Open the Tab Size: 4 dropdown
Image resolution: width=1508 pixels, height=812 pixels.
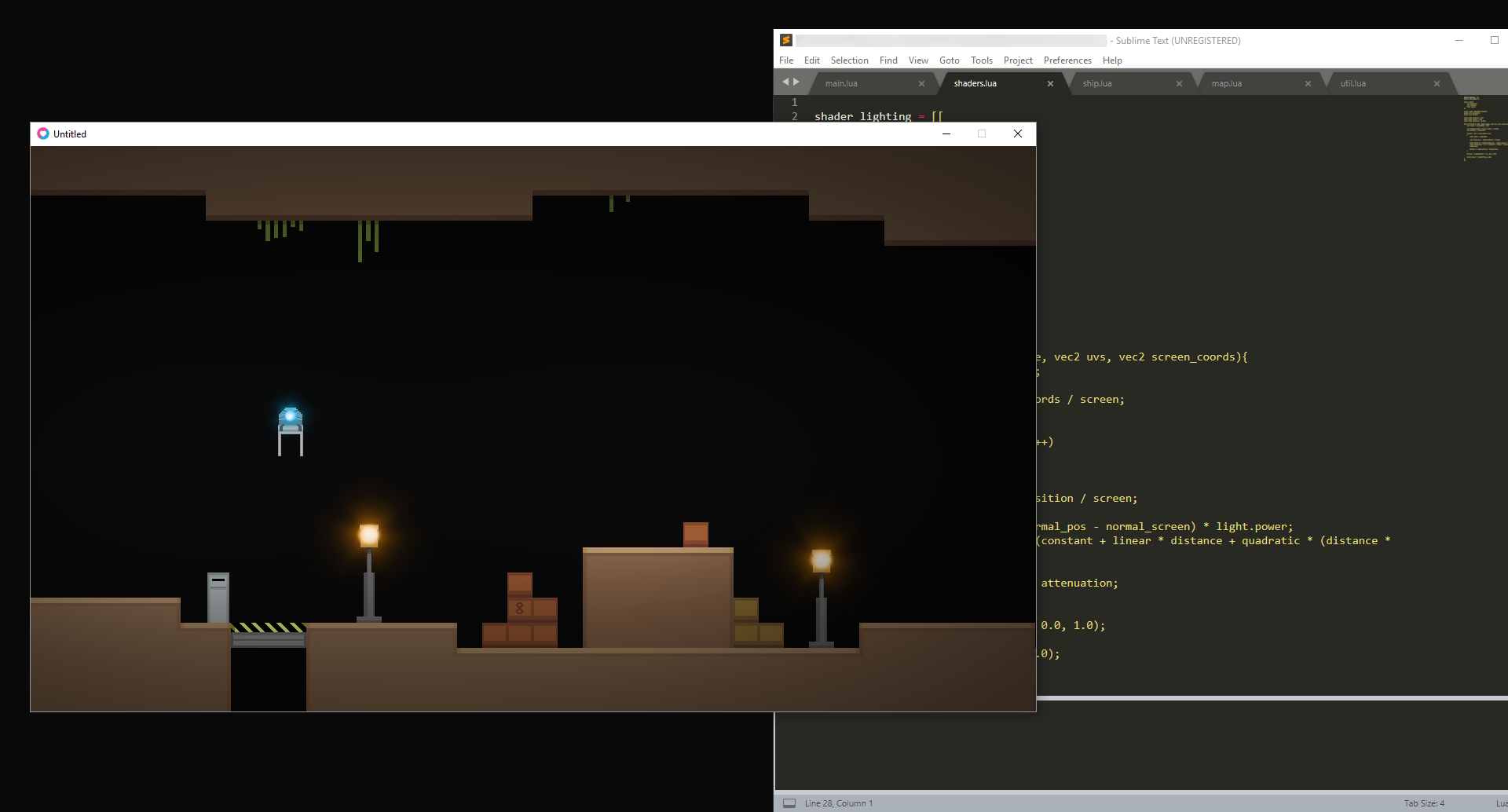tap(1423, 803)
